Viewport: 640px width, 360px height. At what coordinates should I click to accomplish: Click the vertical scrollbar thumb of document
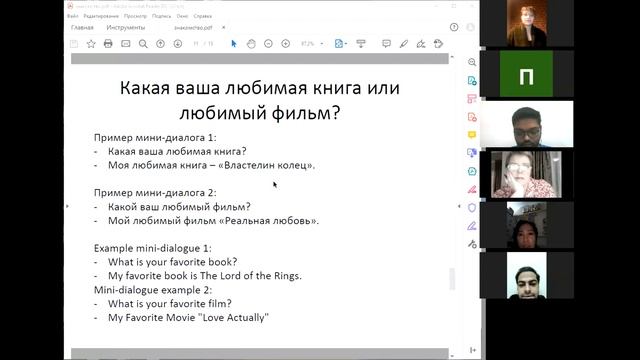(x=452, y=279)
